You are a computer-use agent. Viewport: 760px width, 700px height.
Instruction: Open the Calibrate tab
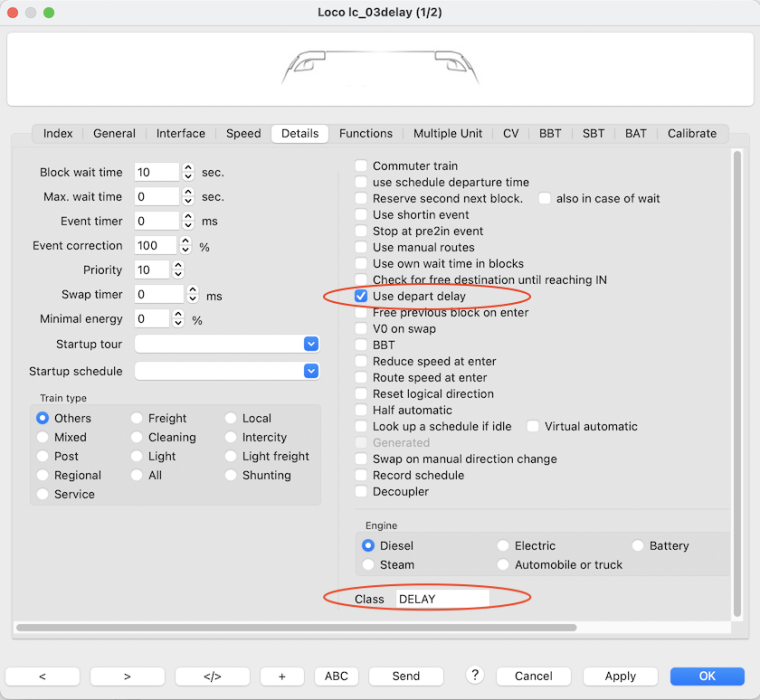pos(692,133)
